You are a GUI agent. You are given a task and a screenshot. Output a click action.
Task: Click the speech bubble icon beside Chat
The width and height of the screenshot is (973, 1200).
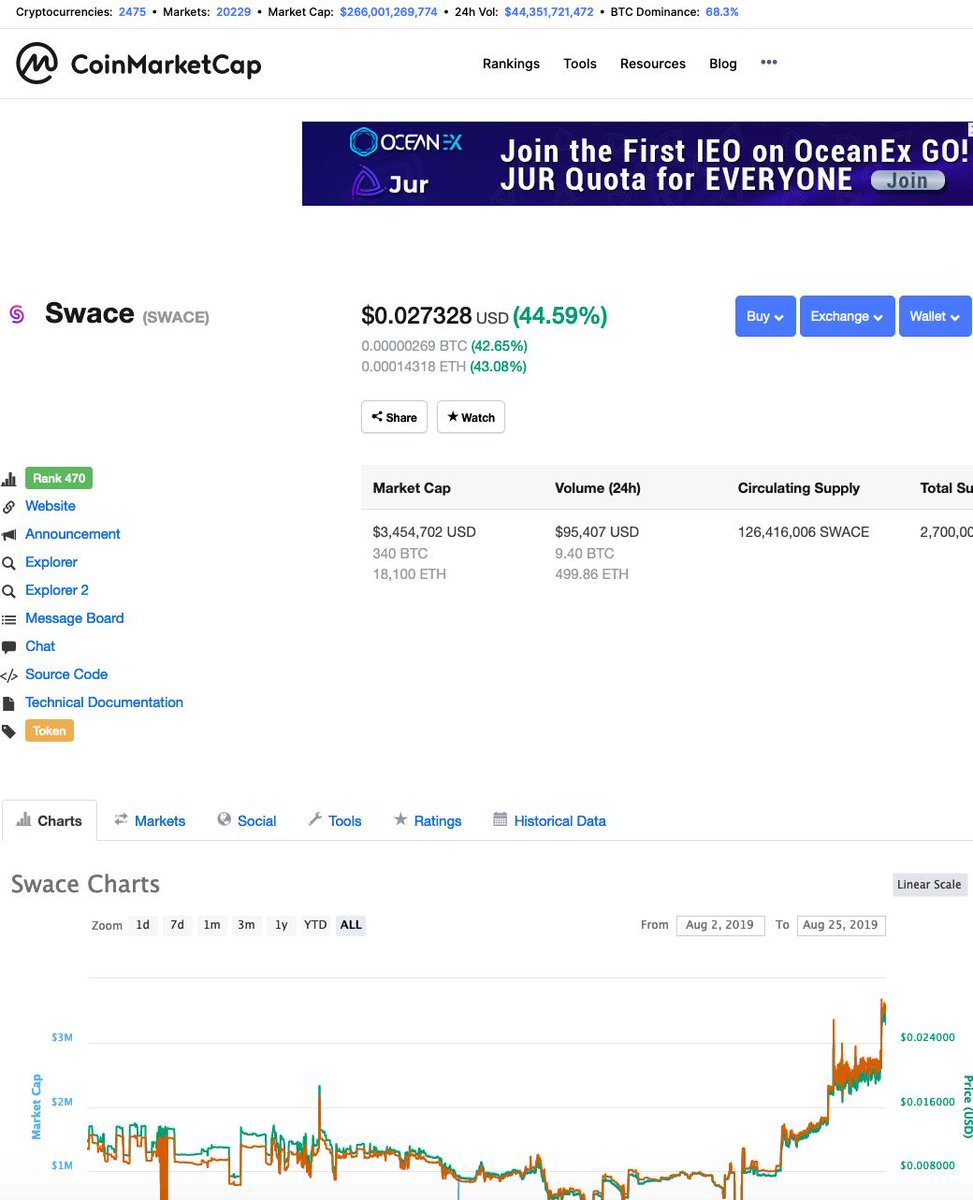9,647
